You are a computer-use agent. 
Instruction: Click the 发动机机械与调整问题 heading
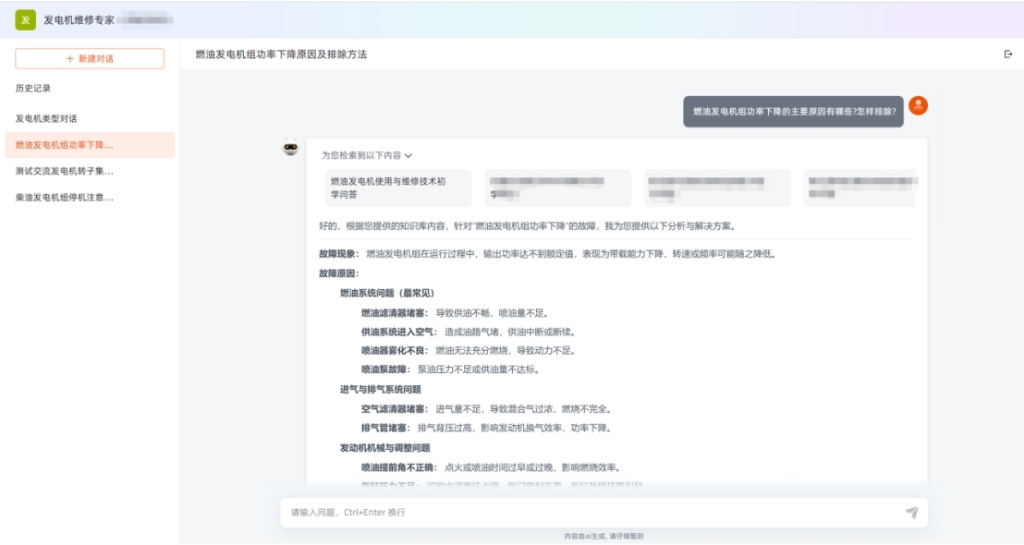click(385, 448)
